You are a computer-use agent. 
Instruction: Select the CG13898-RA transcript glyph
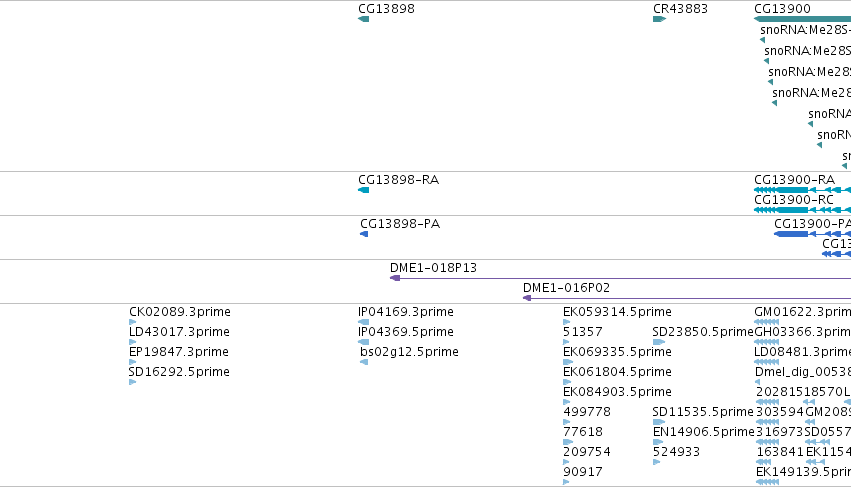pos(364,190)
